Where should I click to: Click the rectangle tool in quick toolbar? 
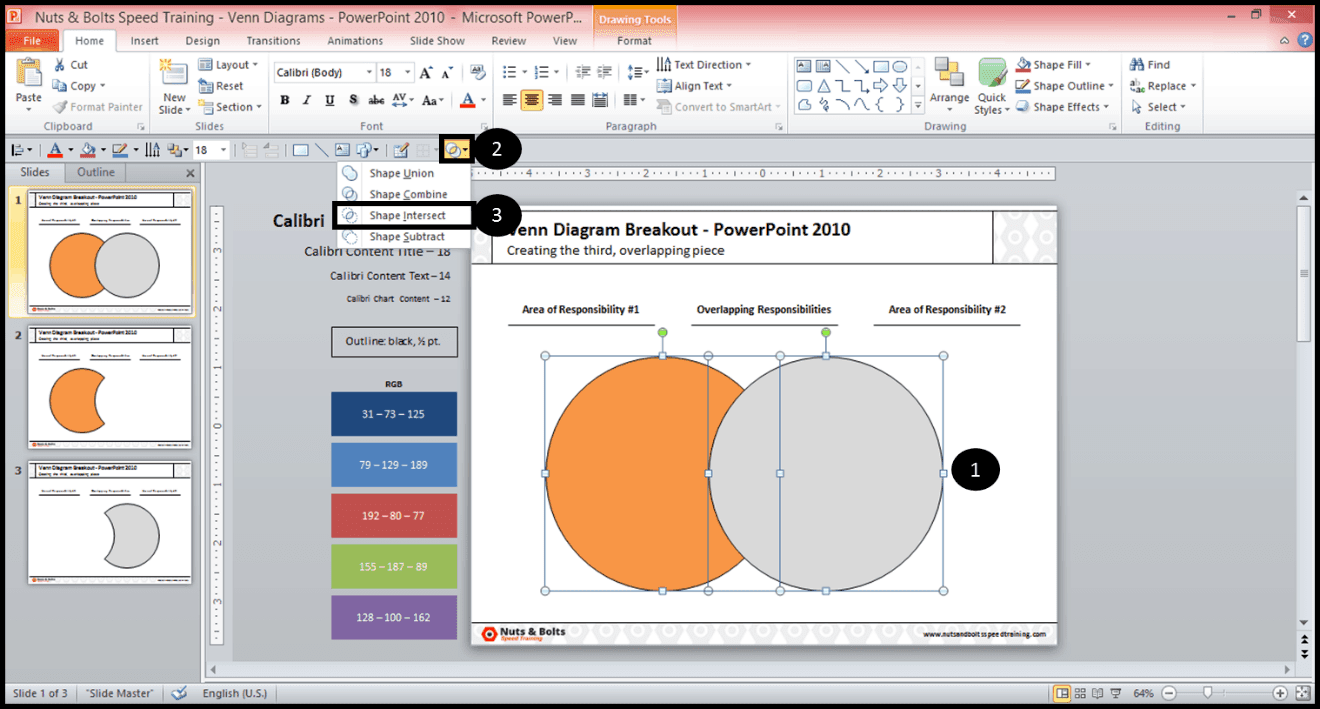click(300, 150)
